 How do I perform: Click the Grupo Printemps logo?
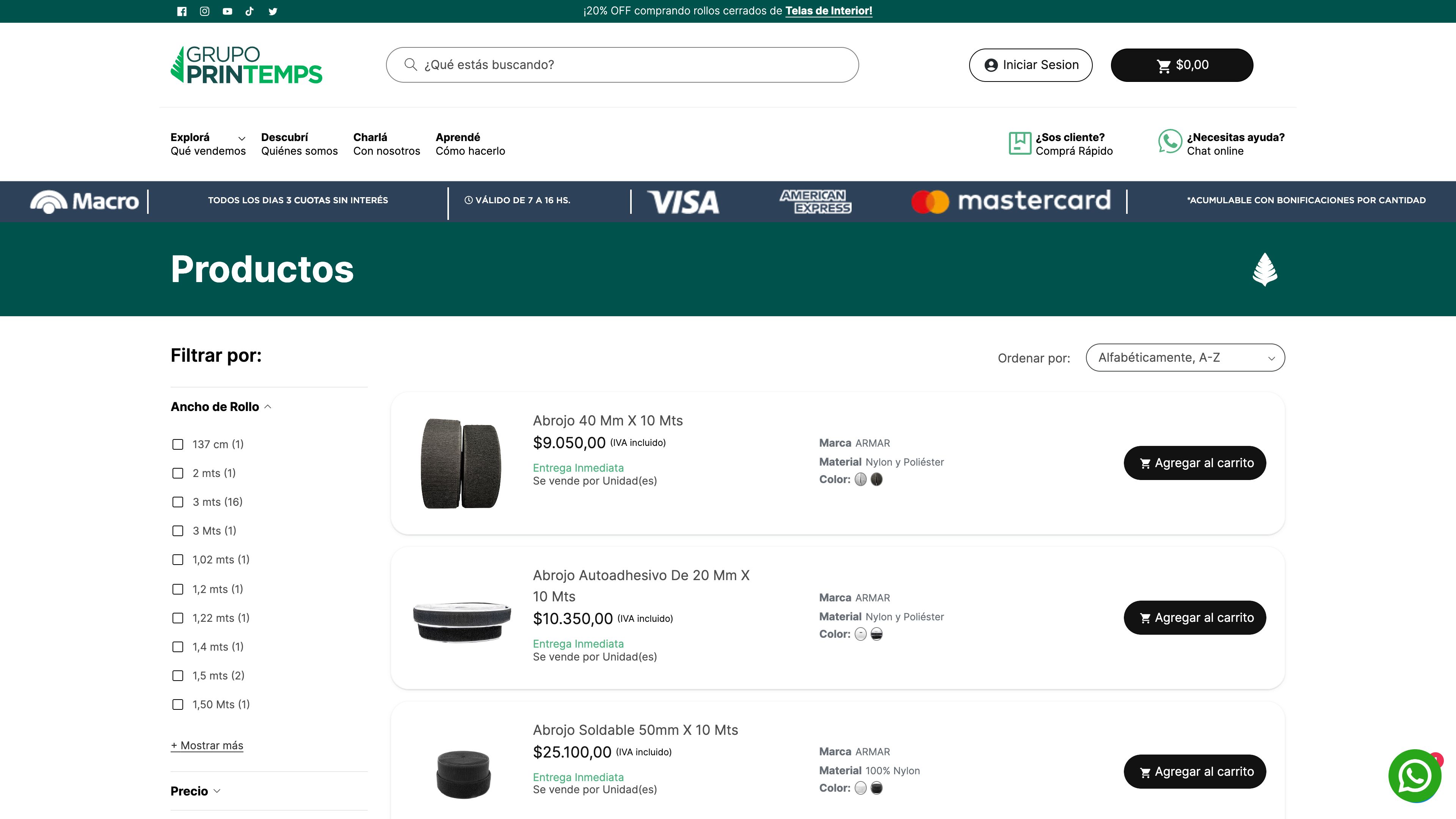coord(246,65)
